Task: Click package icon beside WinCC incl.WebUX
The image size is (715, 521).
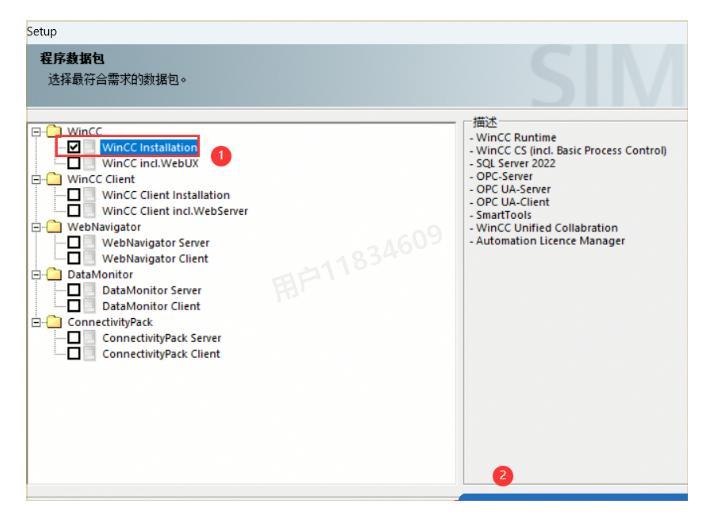Action: (x=90, y=163)
